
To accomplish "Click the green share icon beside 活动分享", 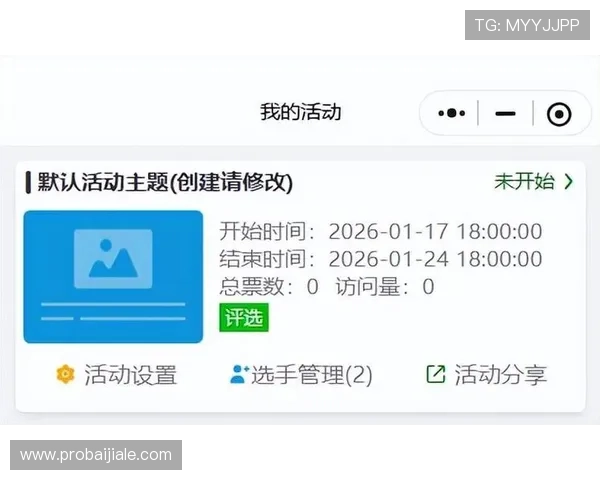I will pyautogui.click(x=436, y=374).
